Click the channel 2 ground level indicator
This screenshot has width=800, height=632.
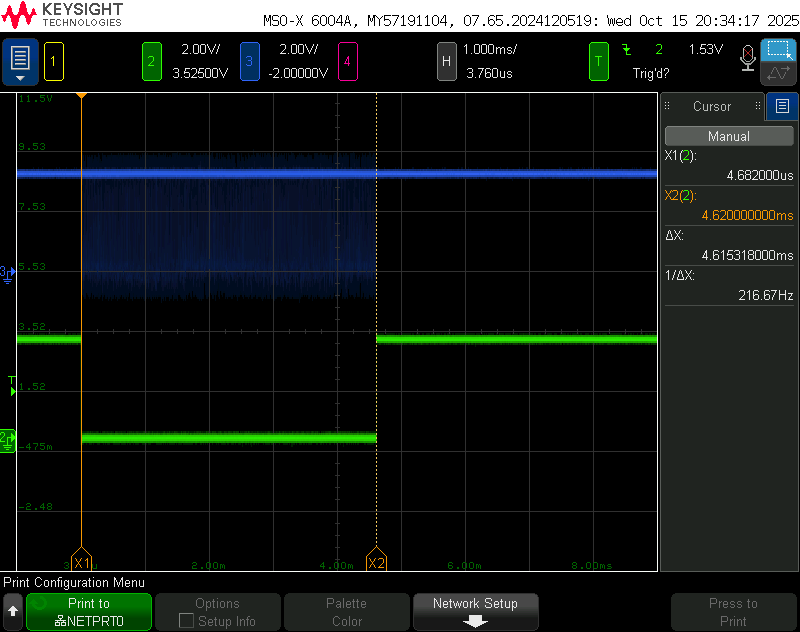tap(8, 441)
